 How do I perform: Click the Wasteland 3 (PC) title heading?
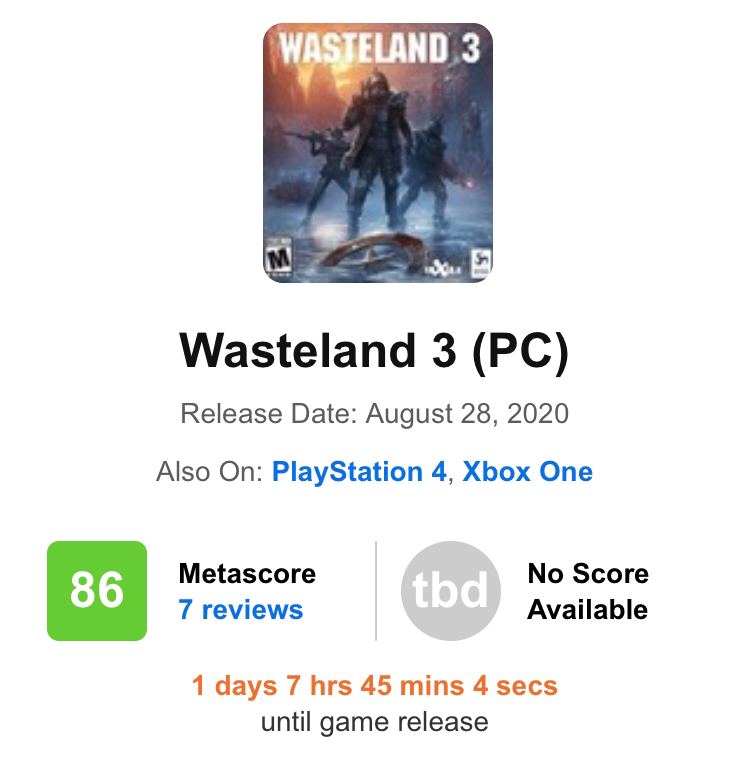point(374,351)
